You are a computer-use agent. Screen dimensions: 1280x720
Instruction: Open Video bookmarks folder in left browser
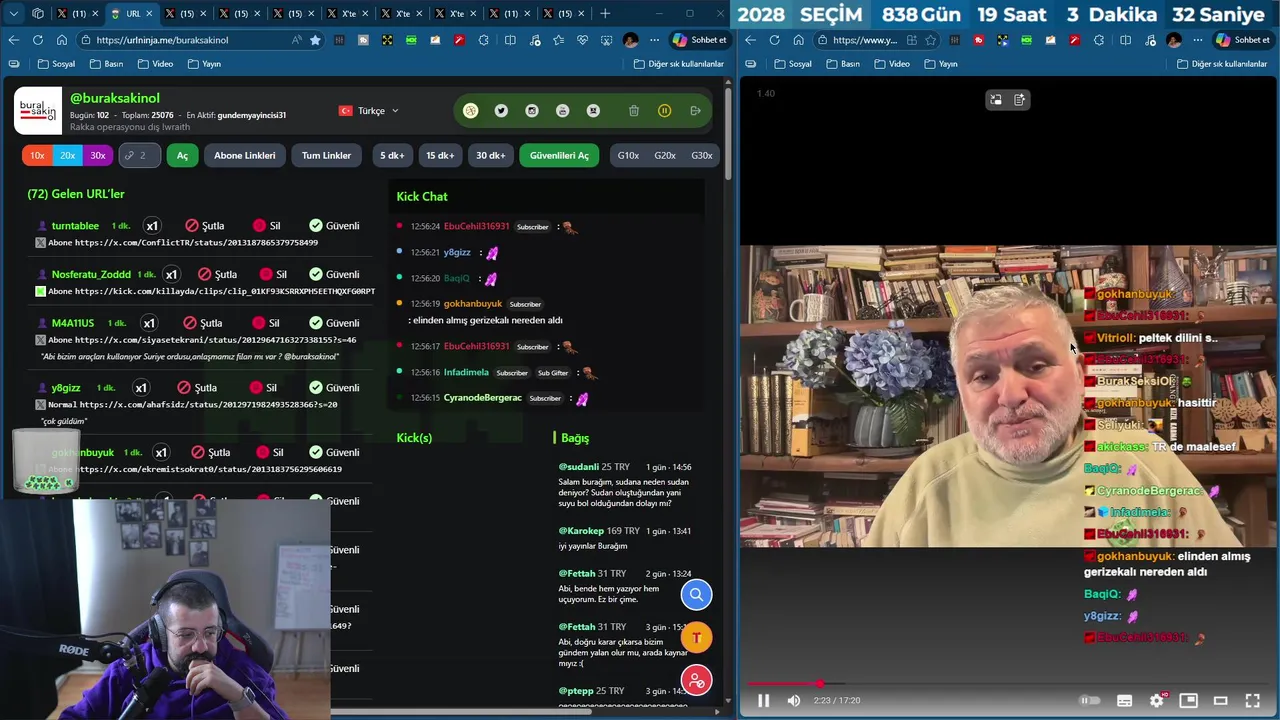point(155,64)
